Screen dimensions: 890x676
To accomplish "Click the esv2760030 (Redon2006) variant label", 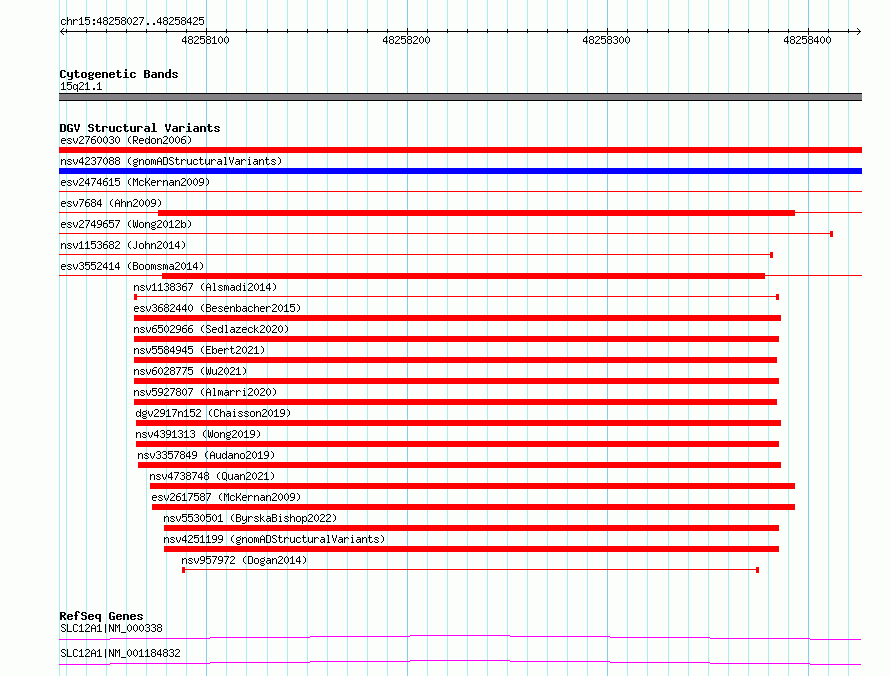I will tap(126, 140).
